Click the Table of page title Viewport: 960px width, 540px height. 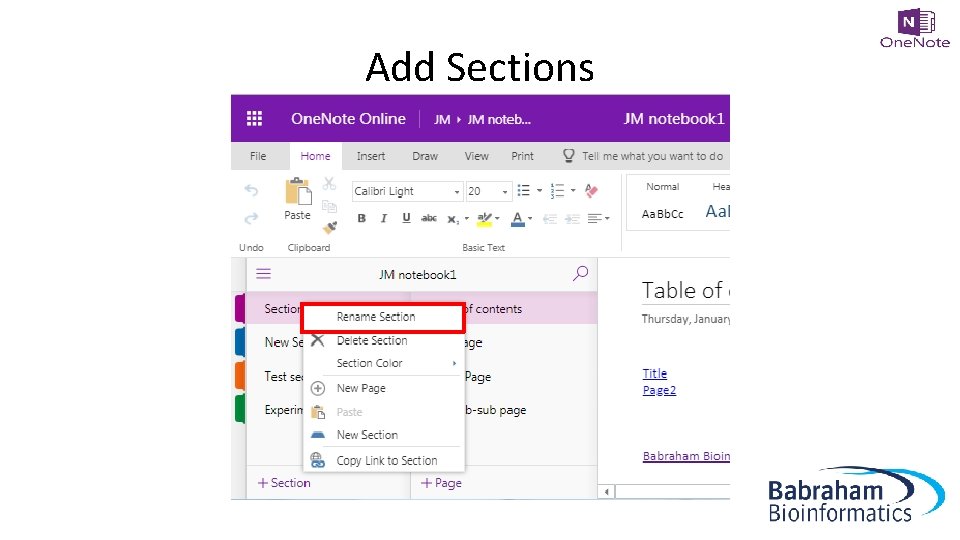[x=686, y=290]
